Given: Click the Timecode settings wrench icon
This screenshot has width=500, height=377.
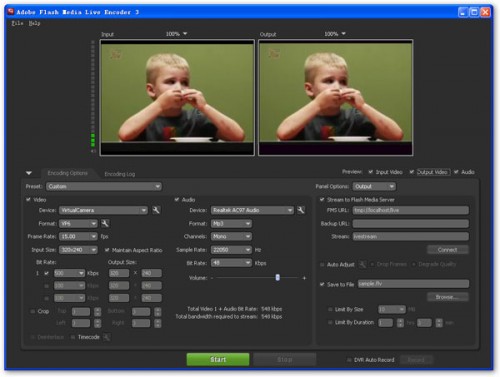Looking at the screenshot, I should tap(107, 337).
